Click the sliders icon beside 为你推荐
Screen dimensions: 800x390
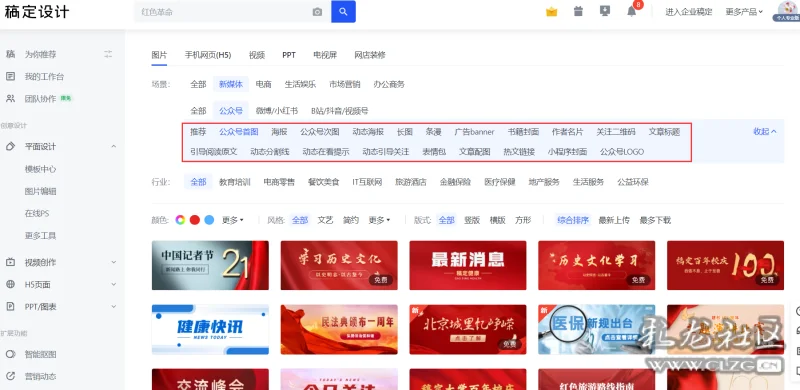click(108, 54)
